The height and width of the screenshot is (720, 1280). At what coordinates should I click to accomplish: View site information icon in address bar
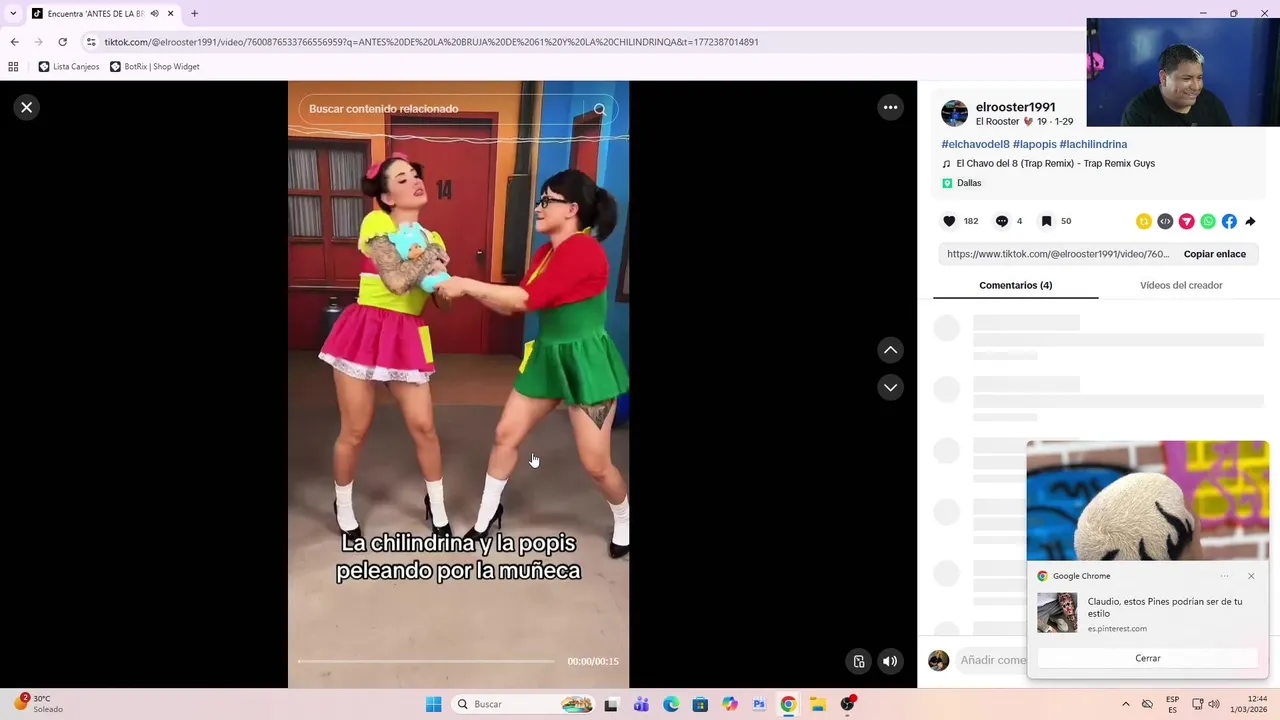(x=91, y=42)
